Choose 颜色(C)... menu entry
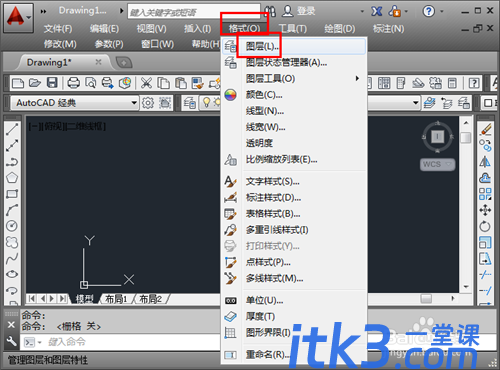Screen dimensions: 500x370 coord(294,95)
